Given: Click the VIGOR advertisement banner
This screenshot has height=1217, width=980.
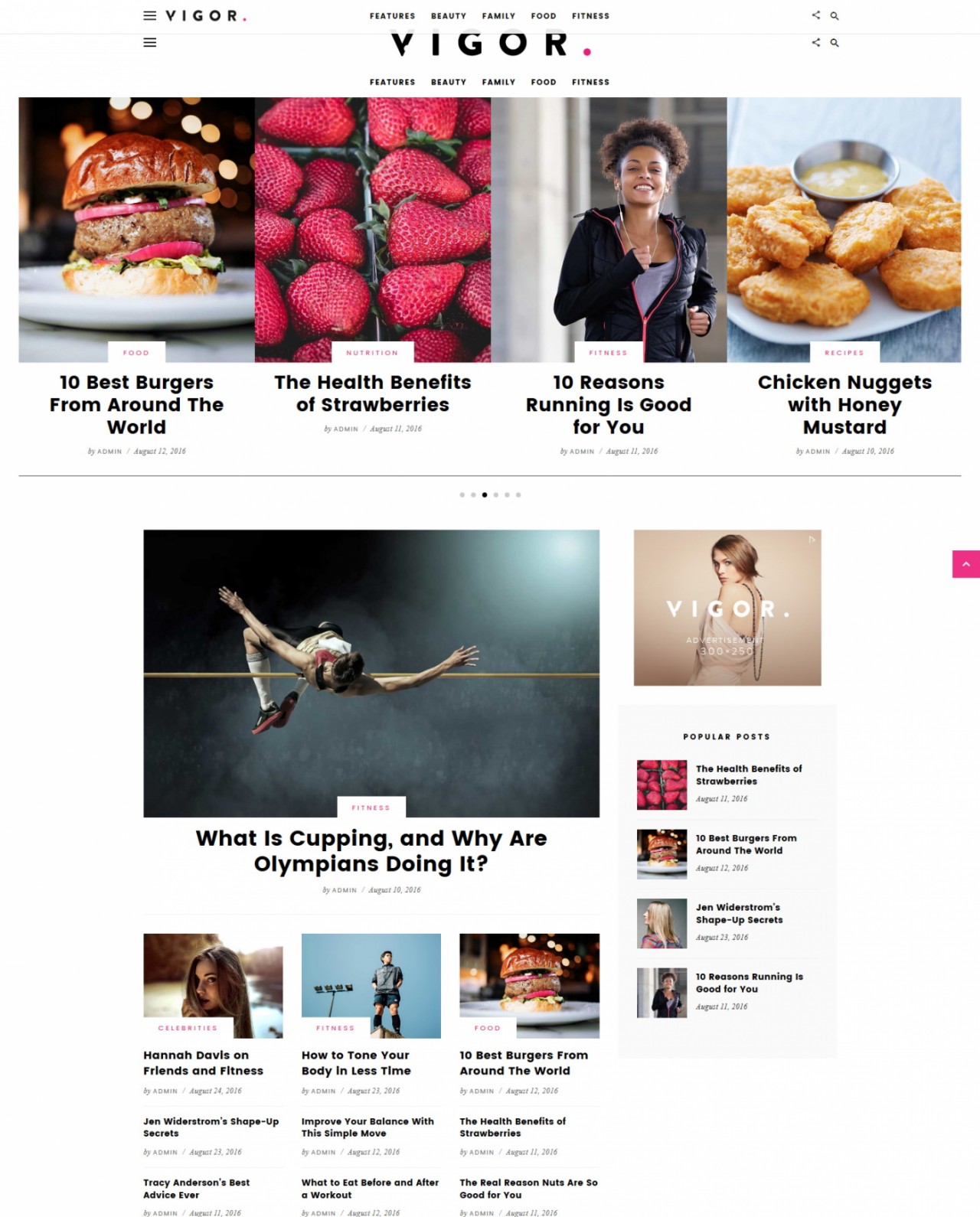Looking at the screenshot, I should coord(727,608).
